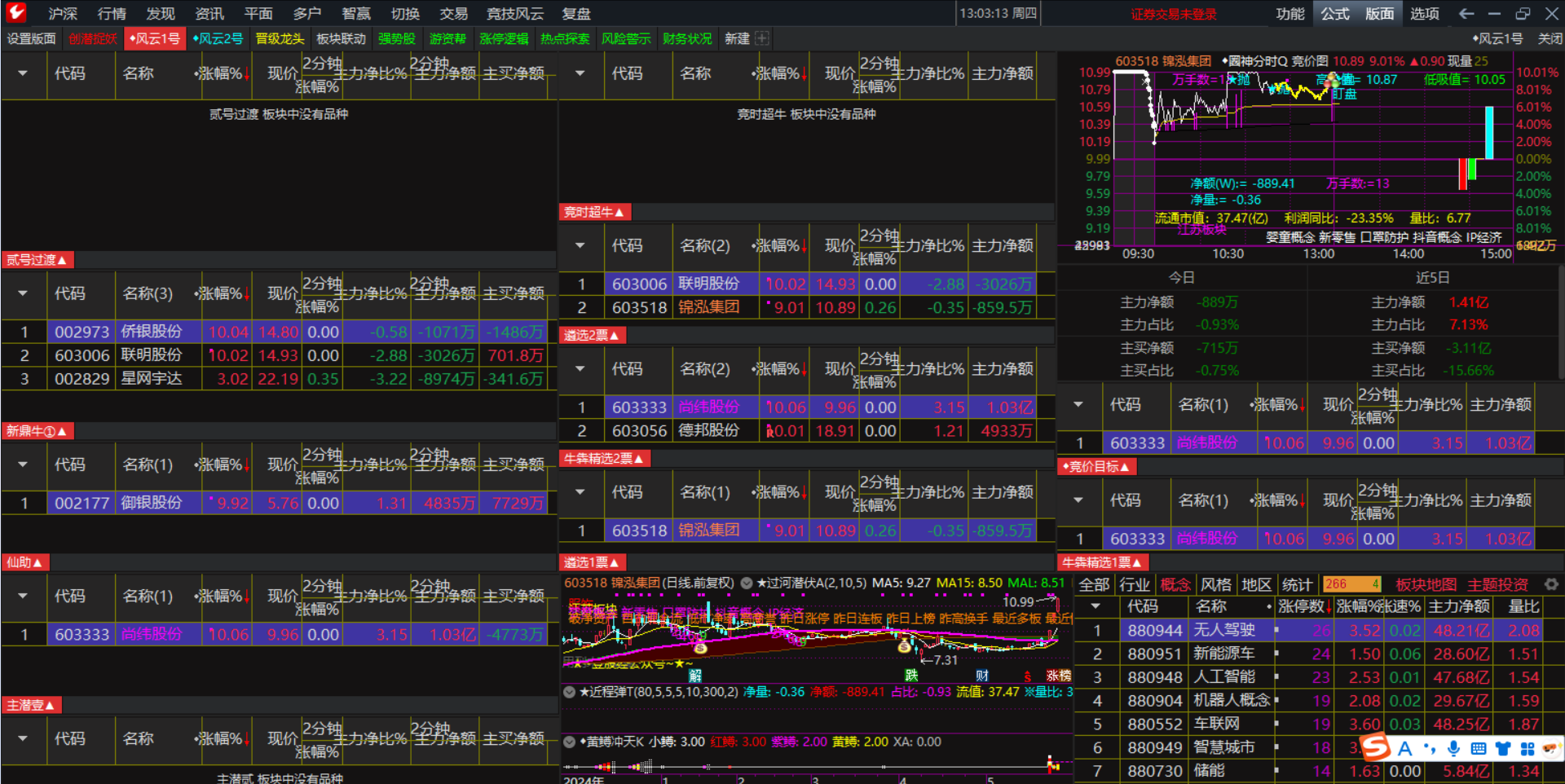Image resolution: width=1565 pixels, height=784 pixels.
Task: Open indicator menu circle beside 黄鳟冲天K
Action: 569,742
